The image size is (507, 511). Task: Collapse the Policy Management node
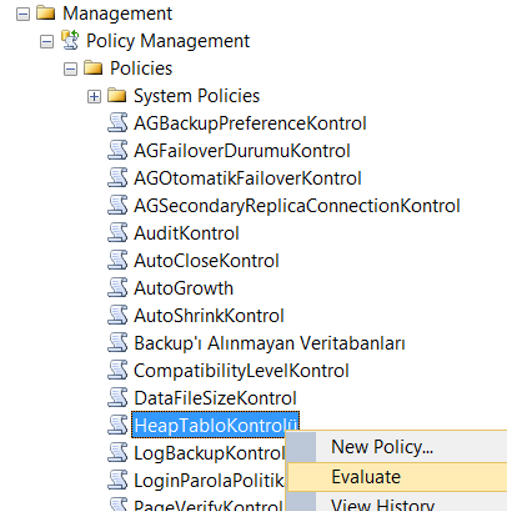pyautogui.click(x=47, y=42)
